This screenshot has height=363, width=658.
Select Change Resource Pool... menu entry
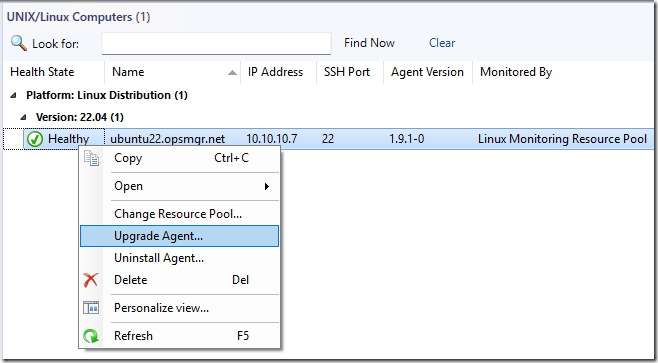coord(180,214)
